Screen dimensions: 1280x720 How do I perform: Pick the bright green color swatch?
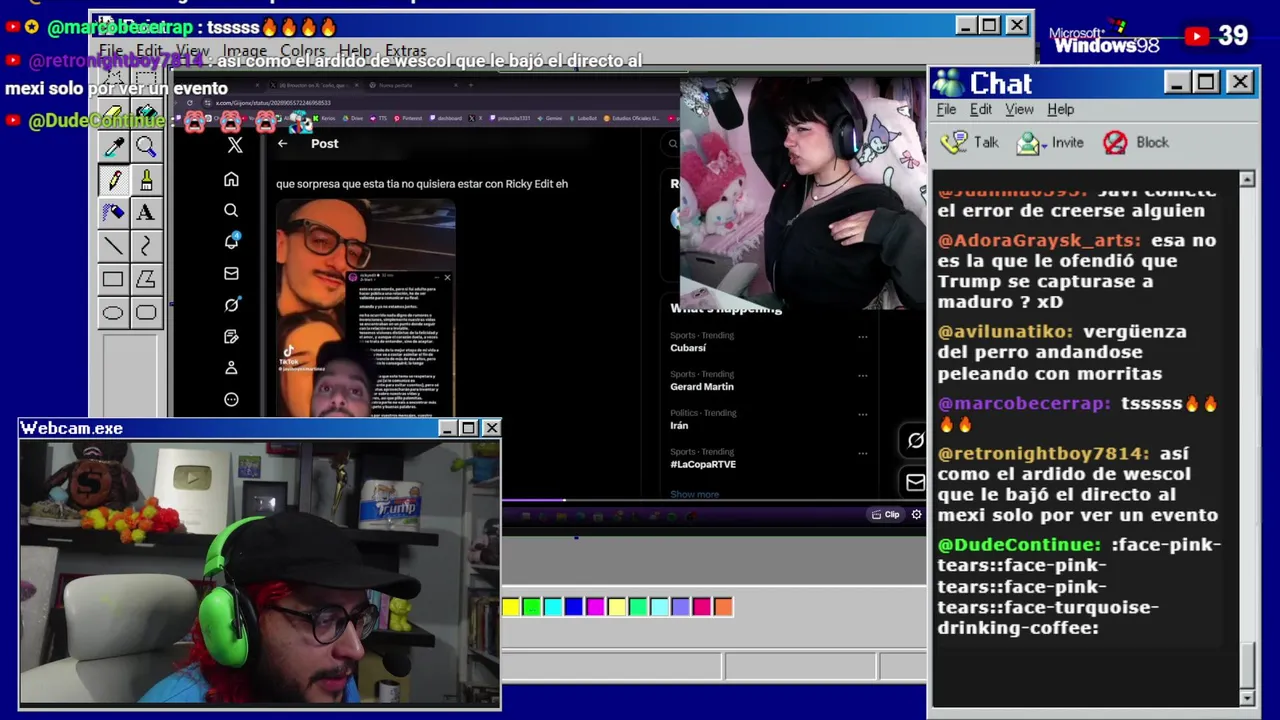click(x=531, y=606)
